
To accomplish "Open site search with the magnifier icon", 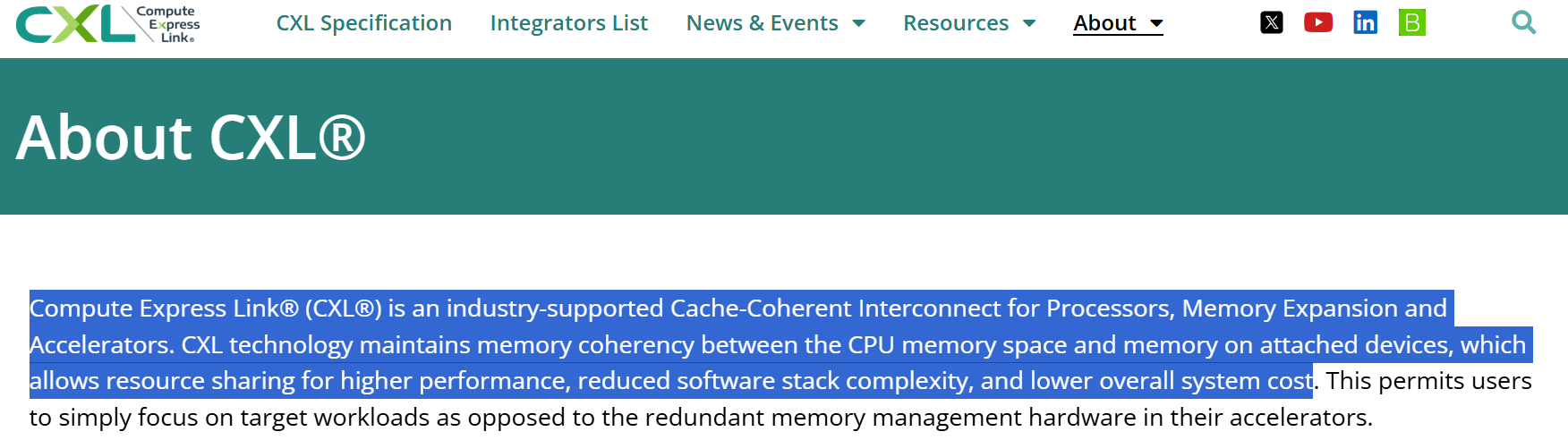I will pos(1523,22).
